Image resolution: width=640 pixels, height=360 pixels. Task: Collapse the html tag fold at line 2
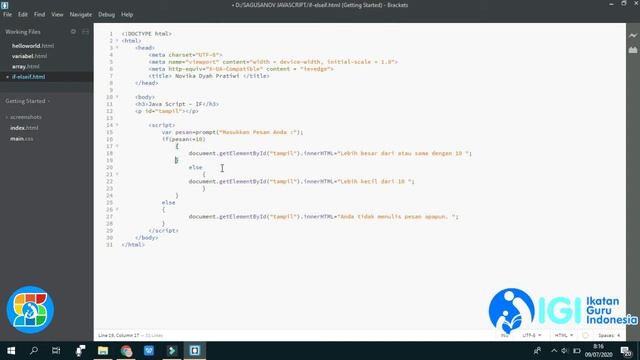(117, 41)
